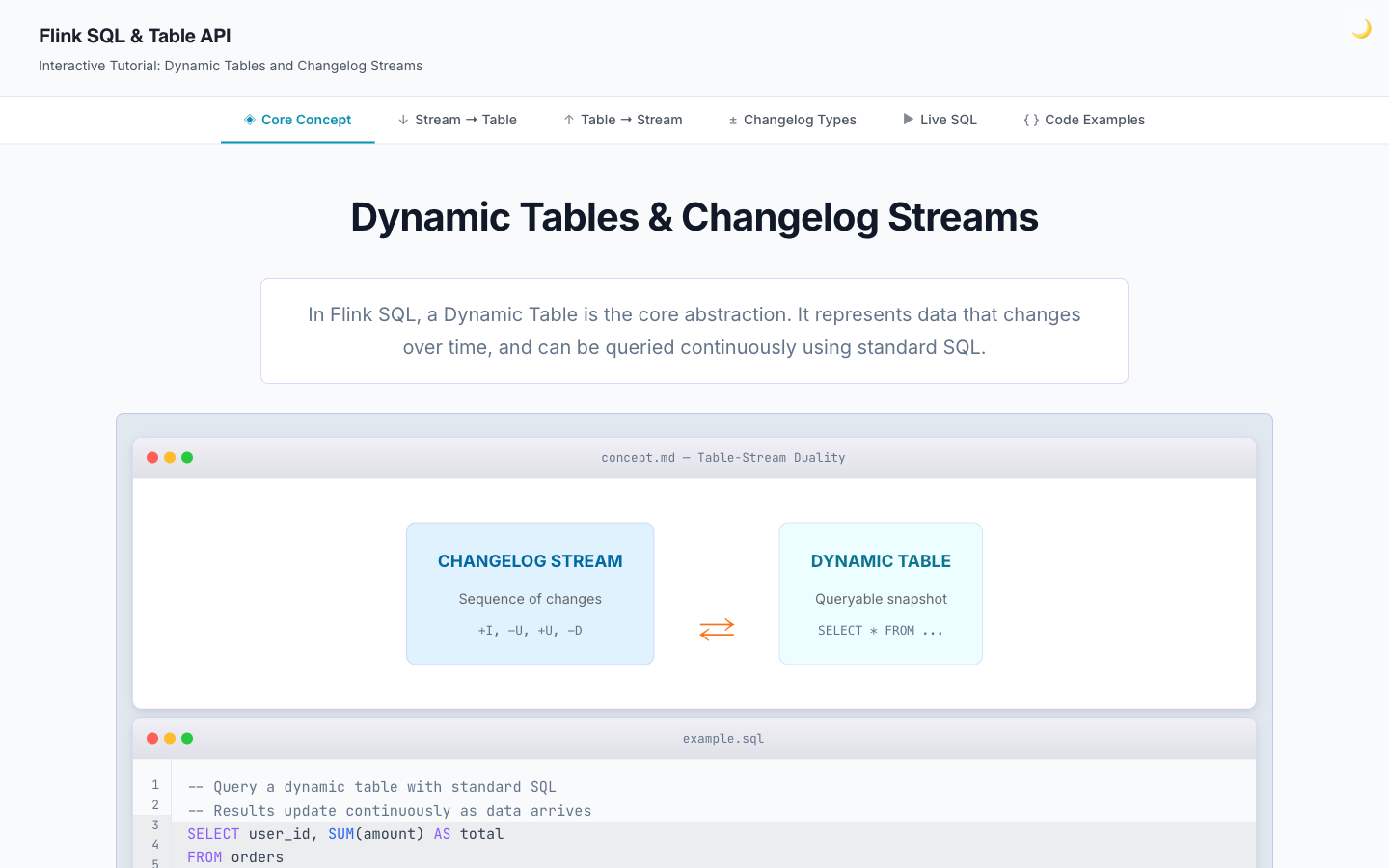The height and width of the screenshot is (868, 1389).
Task: Click the up arrow icon beside Table → Stream
Action: (x=569, y=120)
